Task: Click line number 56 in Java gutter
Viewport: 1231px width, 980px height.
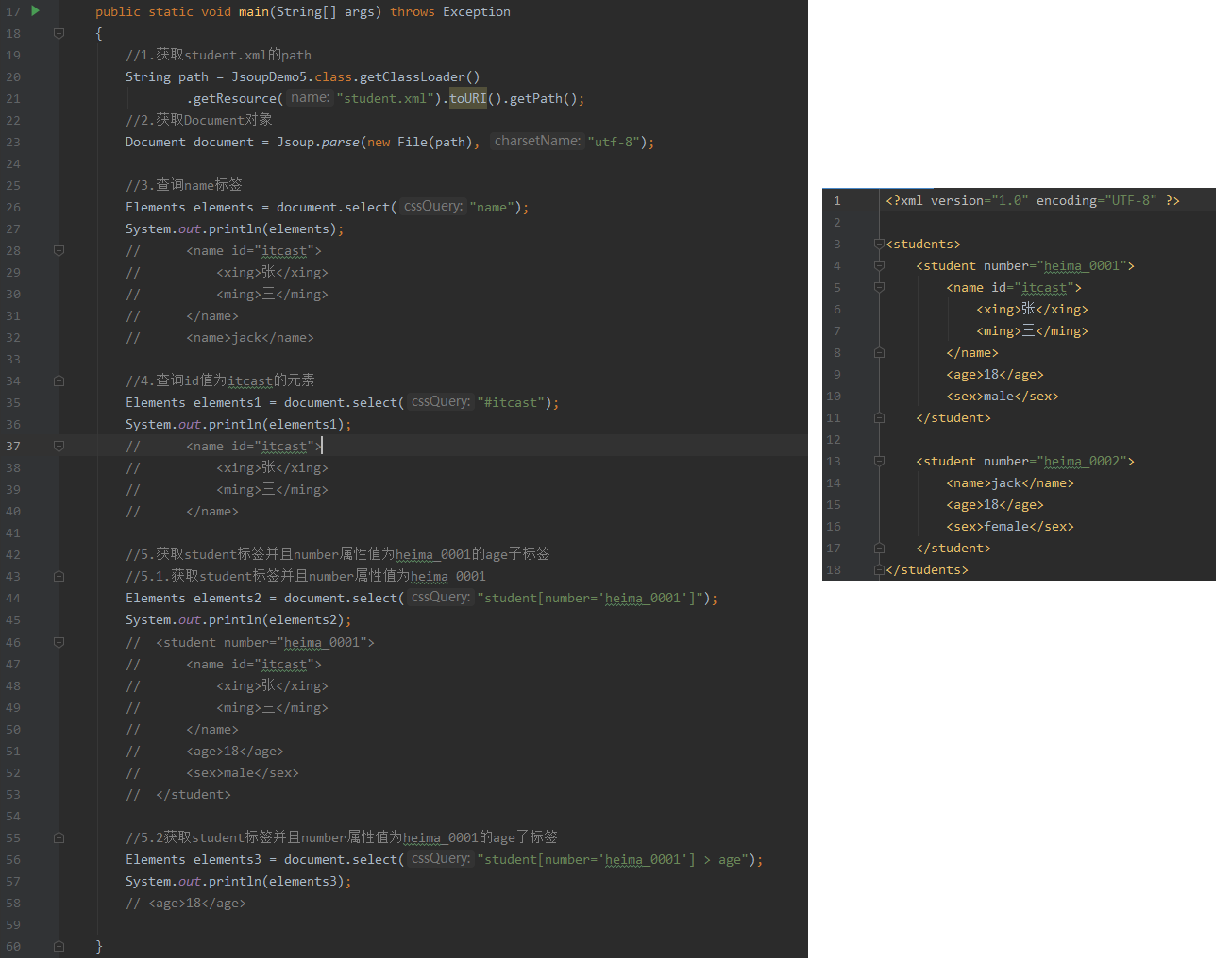Action: 13,859
